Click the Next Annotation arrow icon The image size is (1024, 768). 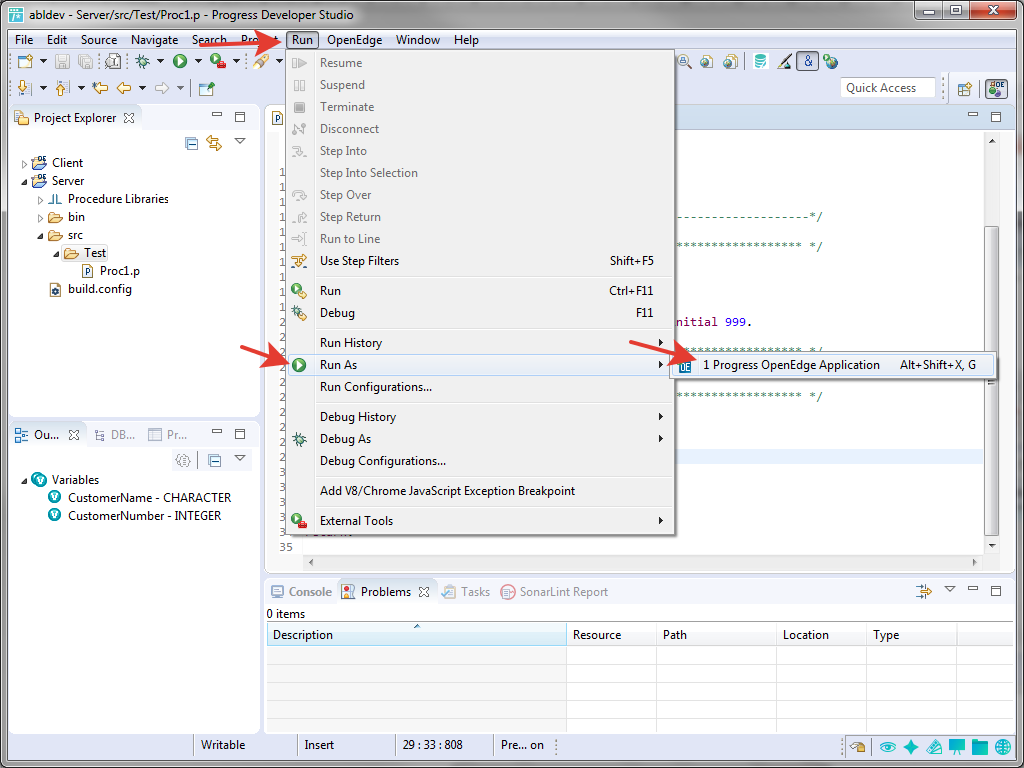pos(25,88)
